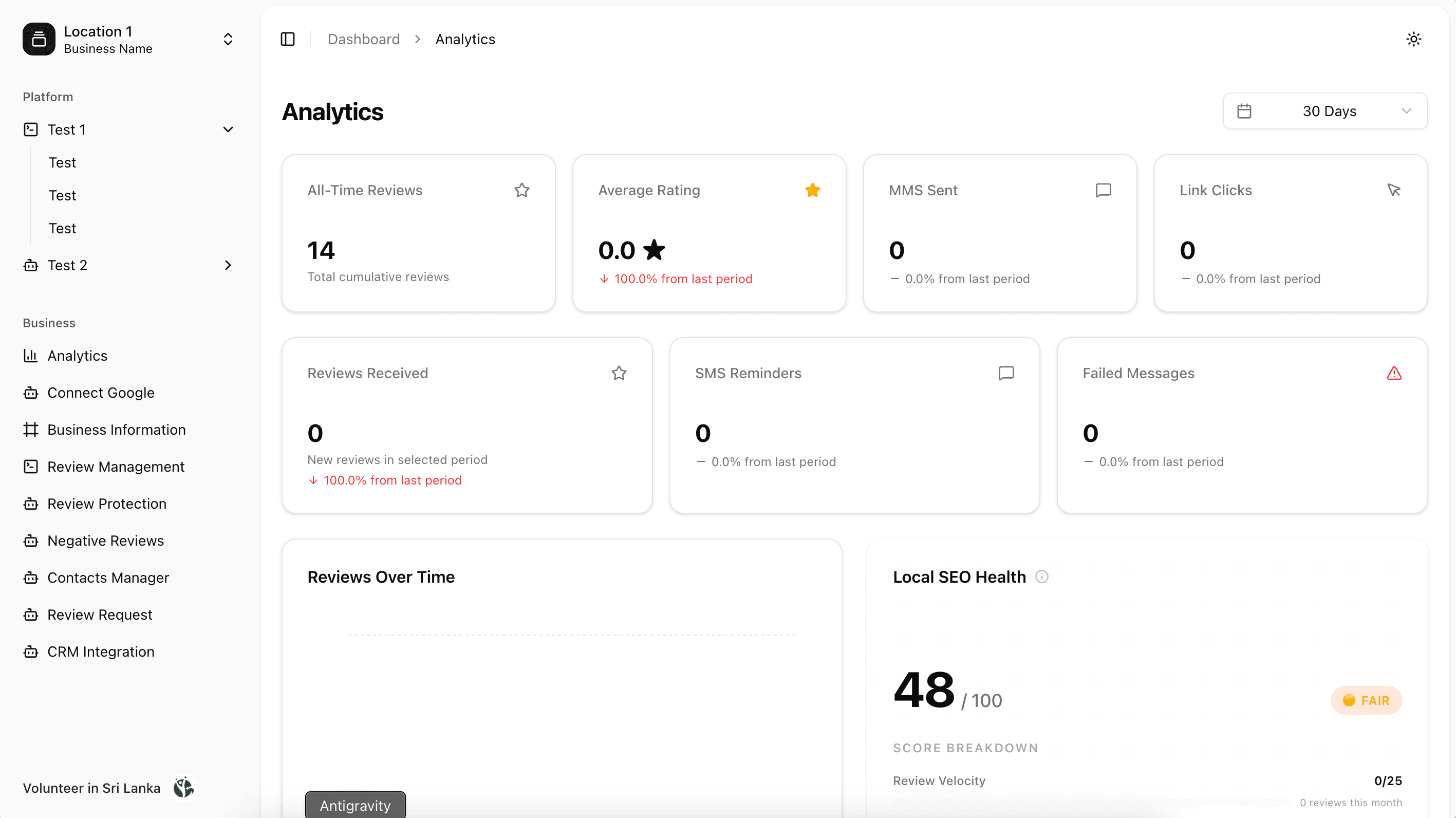Image resolution: width=1456 pixels, height=818 pixels.
Task: Click the yellow star icon on Average Rating card
Action: point(812,190)
